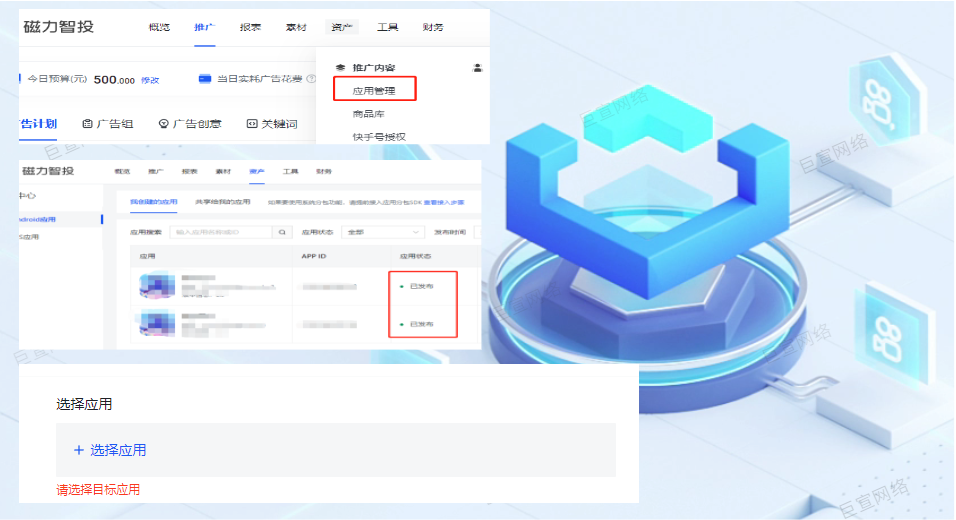Viewport: 956px width, 520px height.
Task: Click the person icon right of 推广内容
Action: (x=477, y=68)
